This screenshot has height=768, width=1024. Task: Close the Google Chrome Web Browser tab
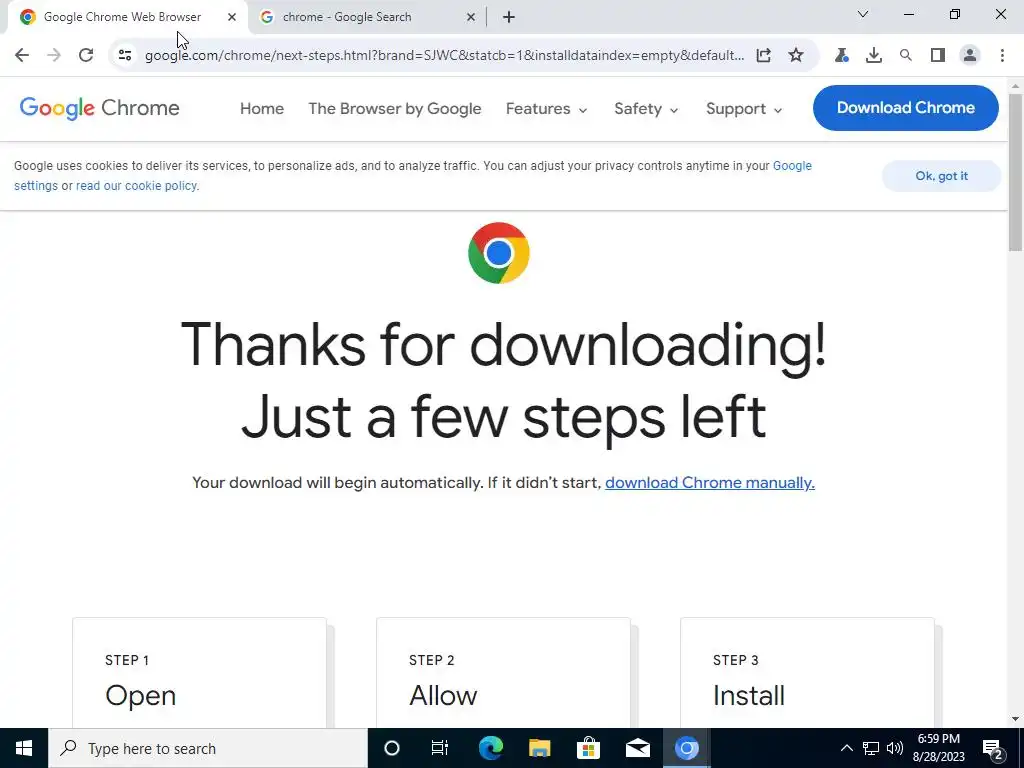(x=232, y=17)
